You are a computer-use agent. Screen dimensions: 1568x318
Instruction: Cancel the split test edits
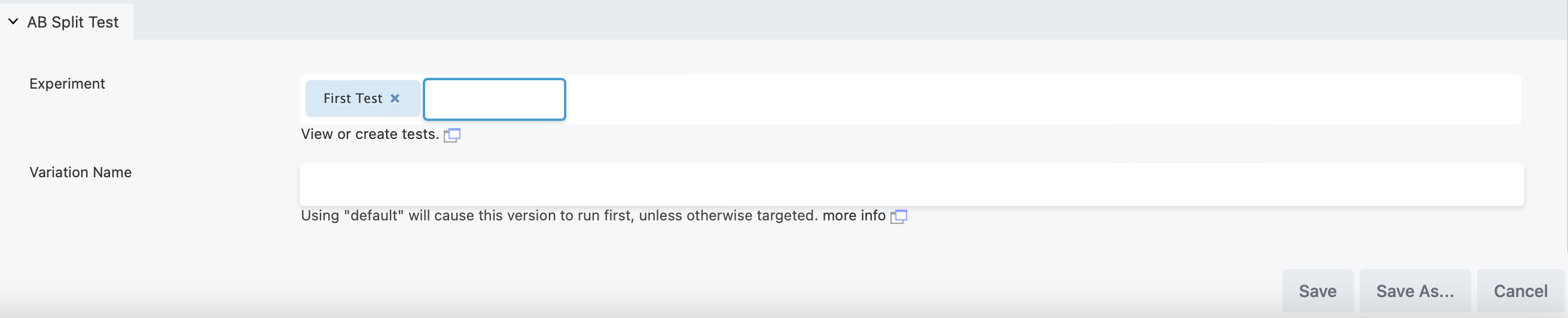pos(1521,291)
